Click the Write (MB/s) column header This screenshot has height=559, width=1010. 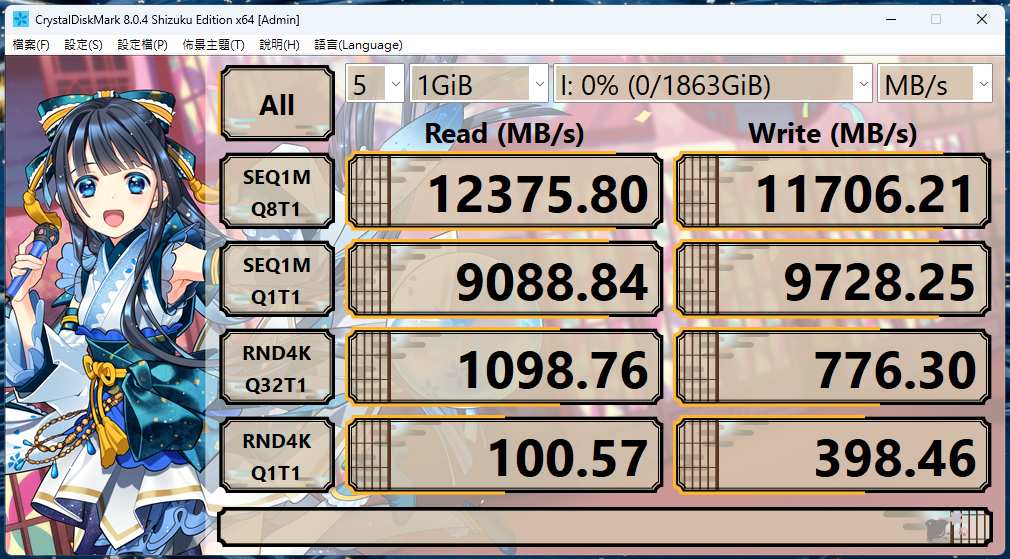(x=832, y=133)
